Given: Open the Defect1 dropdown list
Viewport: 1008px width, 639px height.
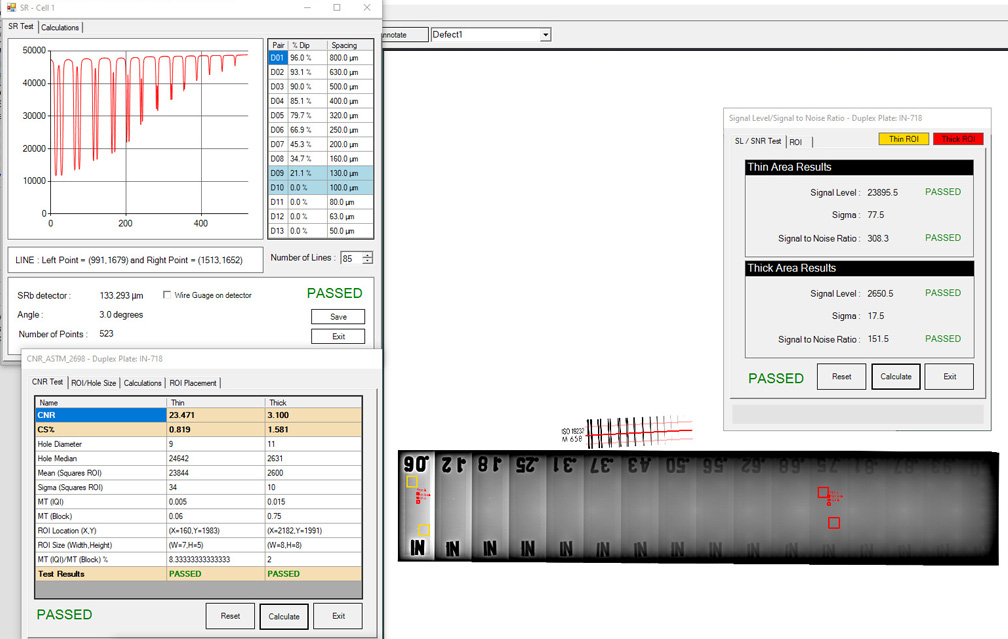Looking at the screenshot, I should click(545, 33).
